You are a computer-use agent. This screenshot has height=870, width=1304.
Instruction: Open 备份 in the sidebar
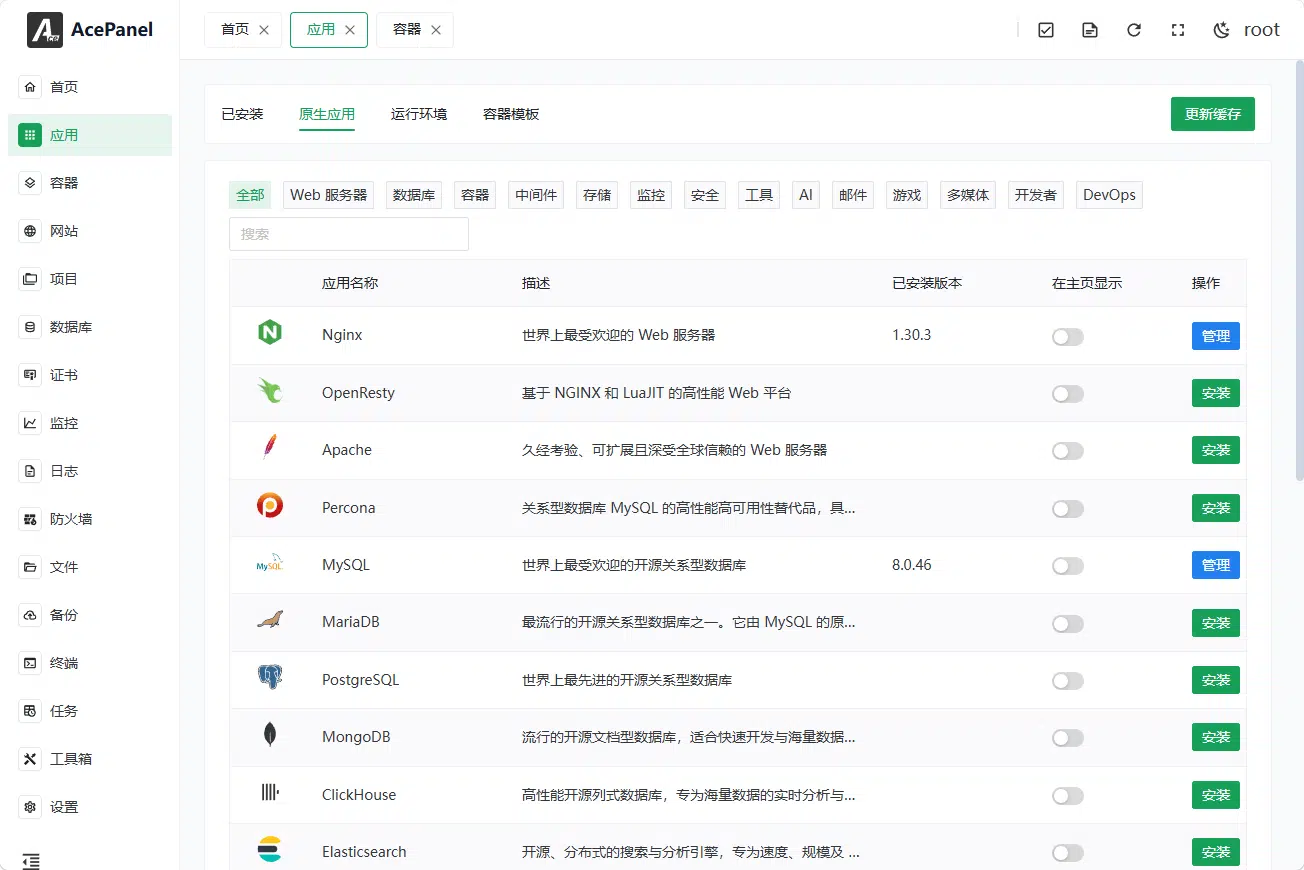(90, 615)
